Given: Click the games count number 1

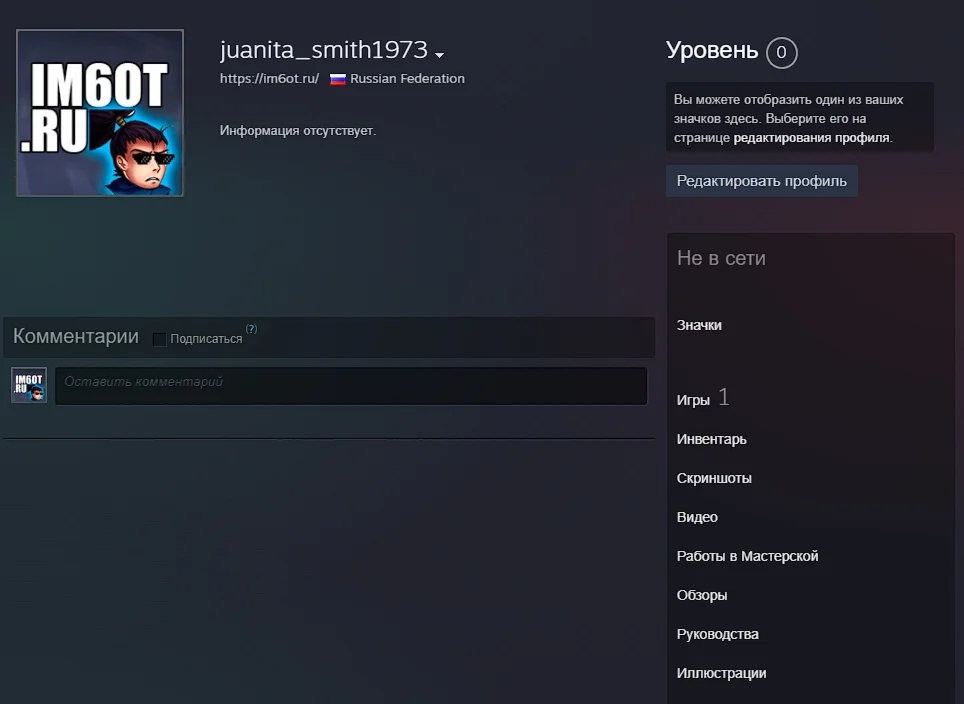Looking at the screenshot, I should 724,397.
